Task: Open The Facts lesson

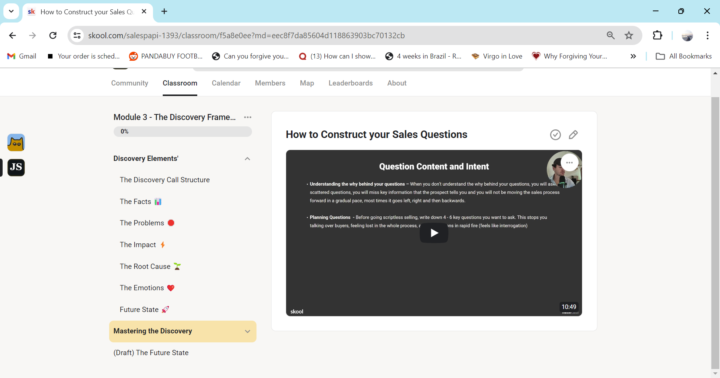Action: pos(141,201)
